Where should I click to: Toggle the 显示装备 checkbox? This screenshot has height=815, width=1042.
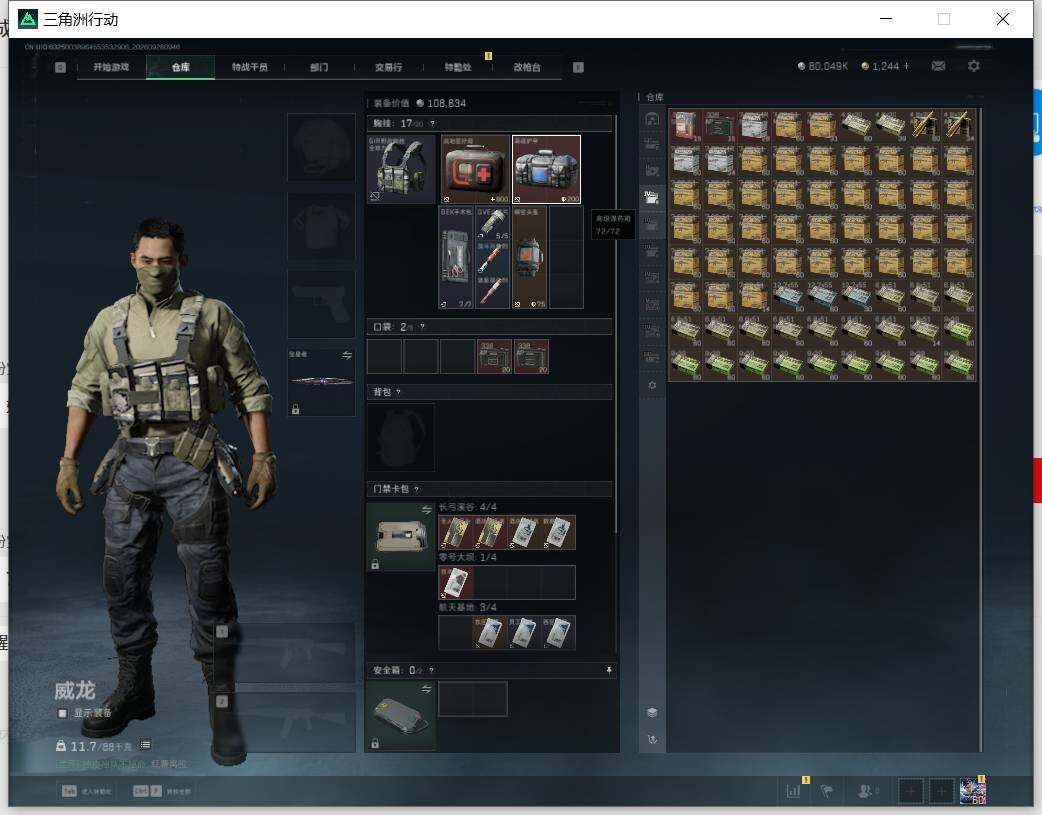(x=62, y=713)
